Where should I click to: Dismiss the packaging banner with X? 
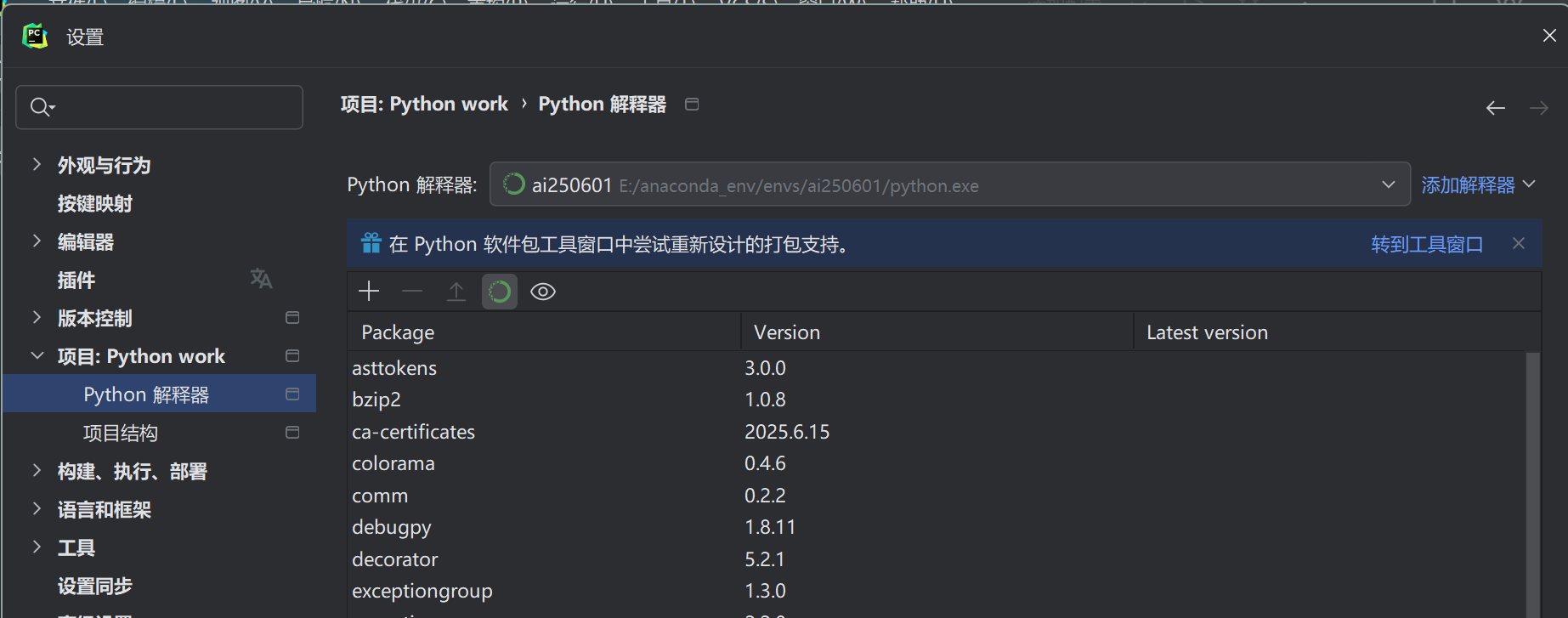pos(1519,243)
